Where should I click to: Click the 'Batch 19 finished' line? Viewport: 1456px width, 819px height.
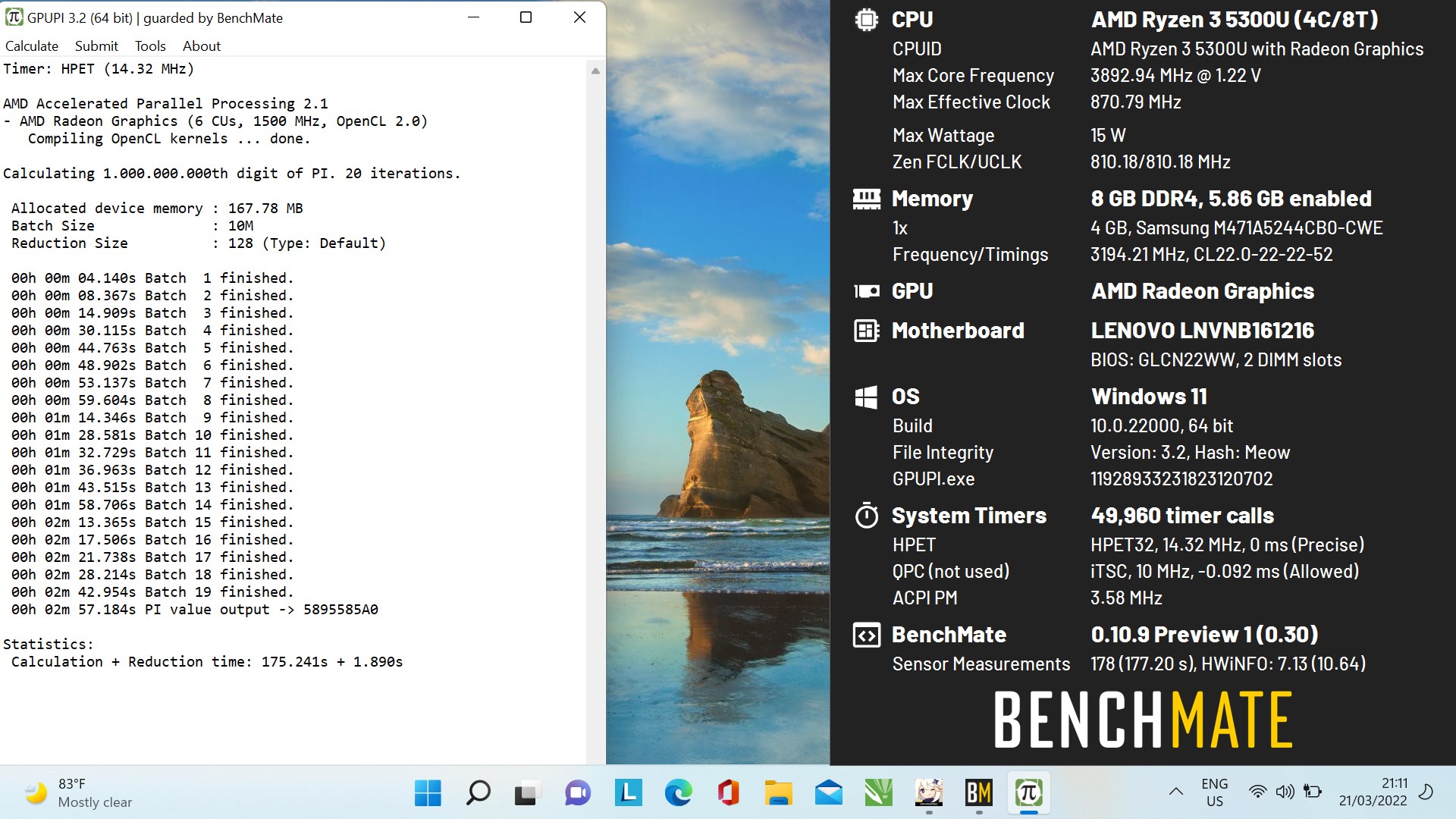(152, 592)
